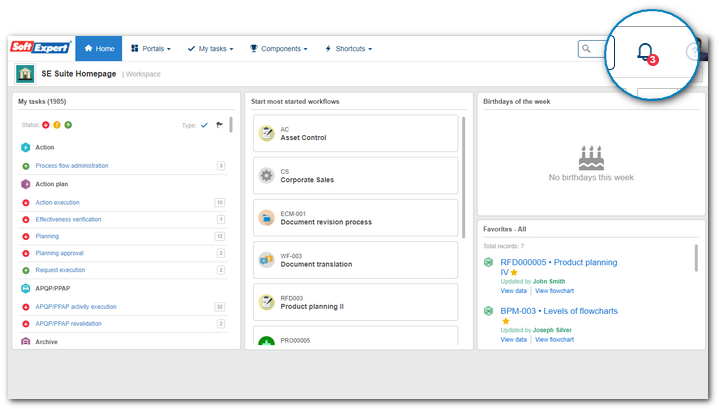Click the star beside Product planning IV
The image size is (719, 409).
click(514, 272)
